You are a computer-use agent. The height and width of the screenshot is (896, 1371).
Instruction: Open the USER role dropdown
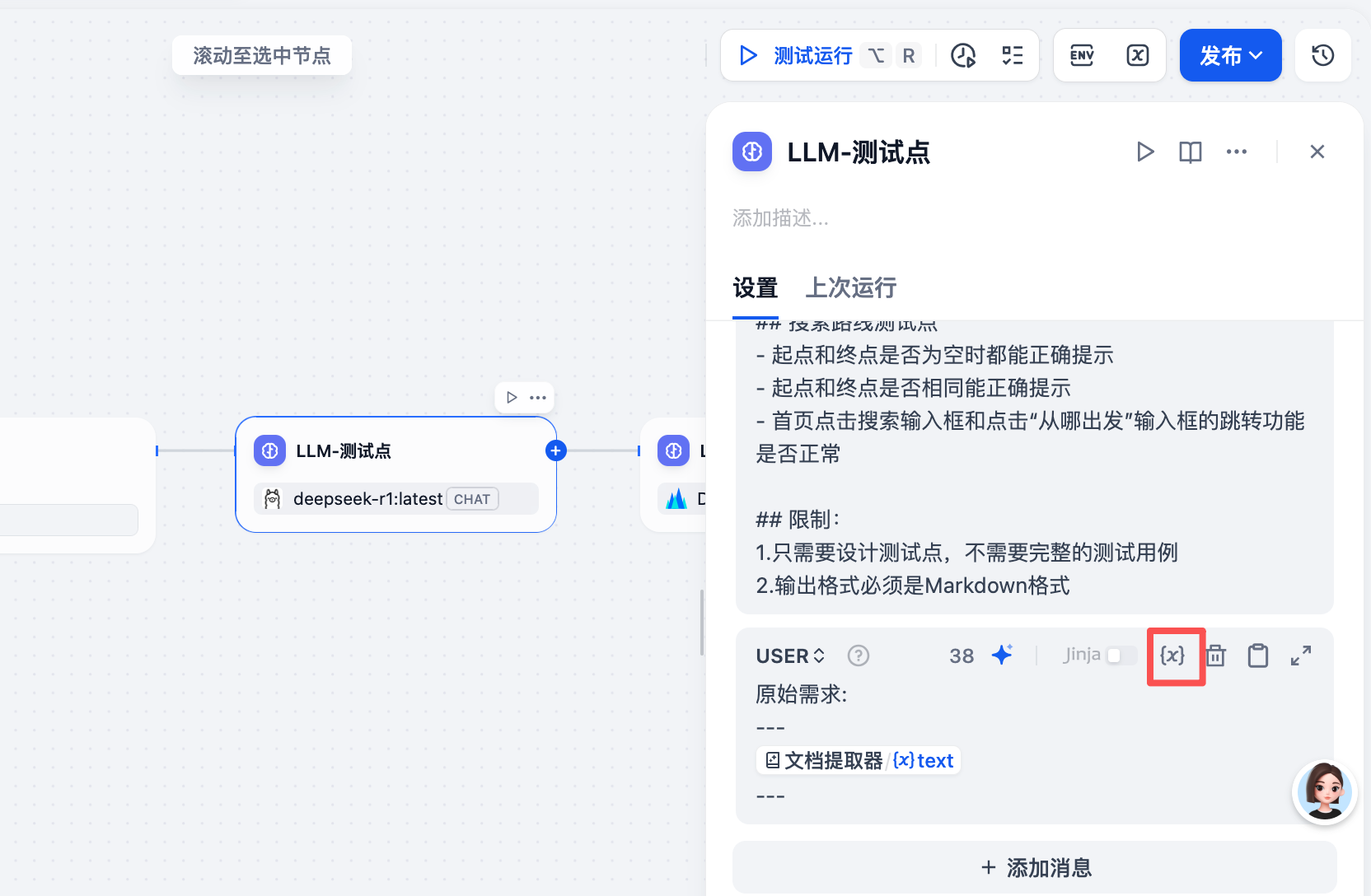click(x=791, y=656)
